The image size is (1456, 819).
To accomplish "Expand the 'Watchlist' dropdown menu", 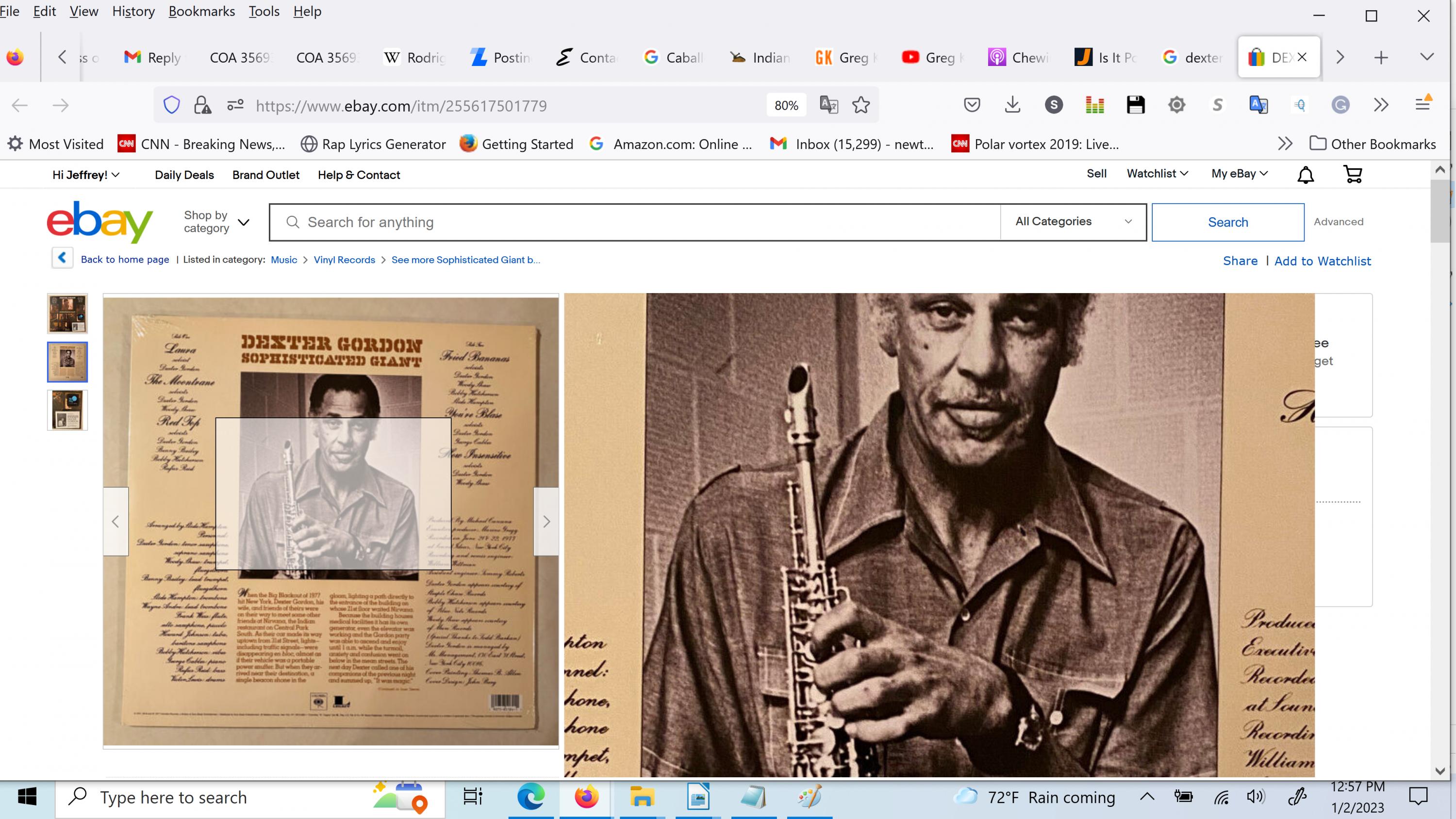I will (x=1155, y=174).
